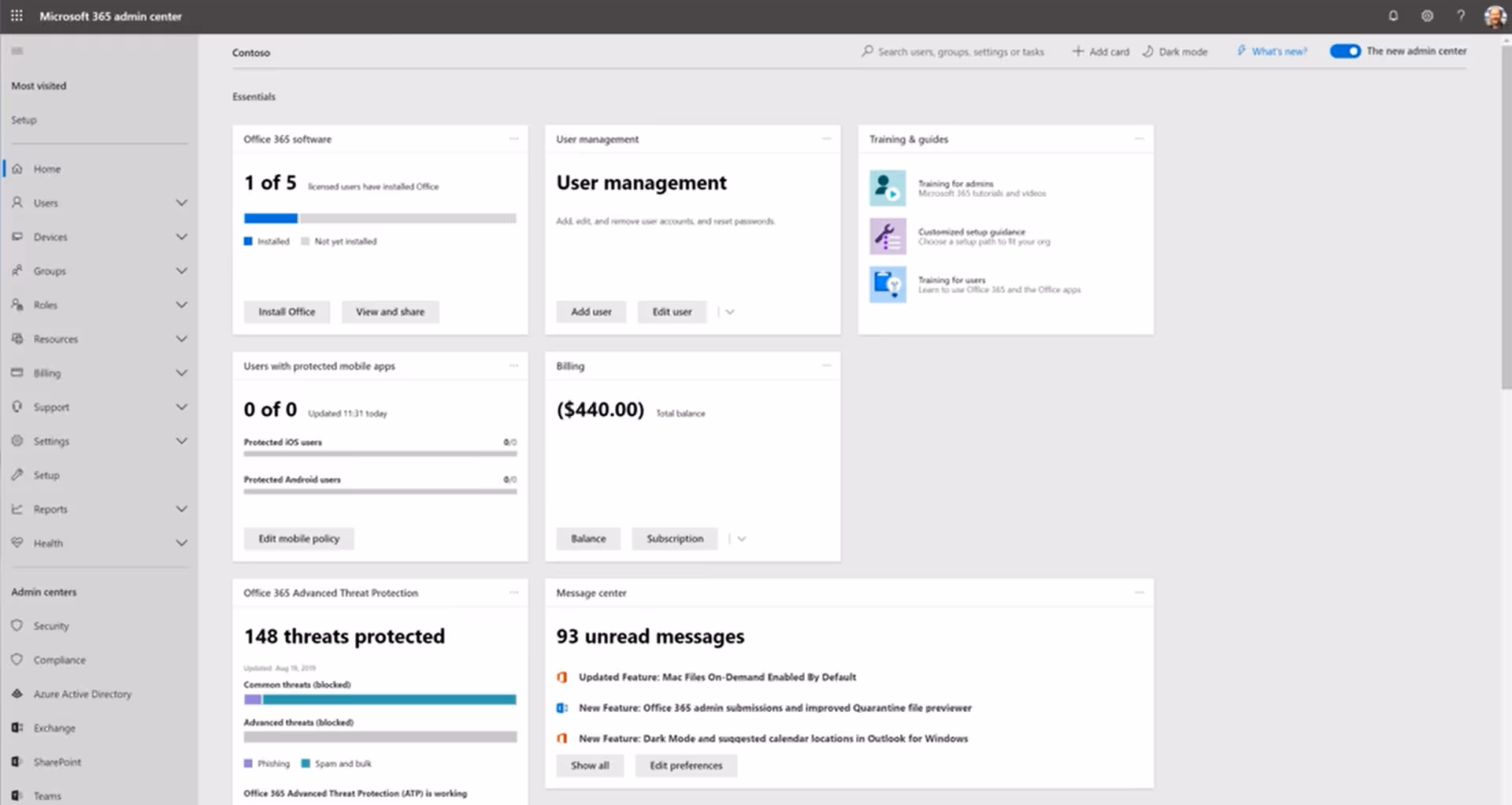Click Common threats blocked bar
1512x805 pixels.
(x=380, y=699)
